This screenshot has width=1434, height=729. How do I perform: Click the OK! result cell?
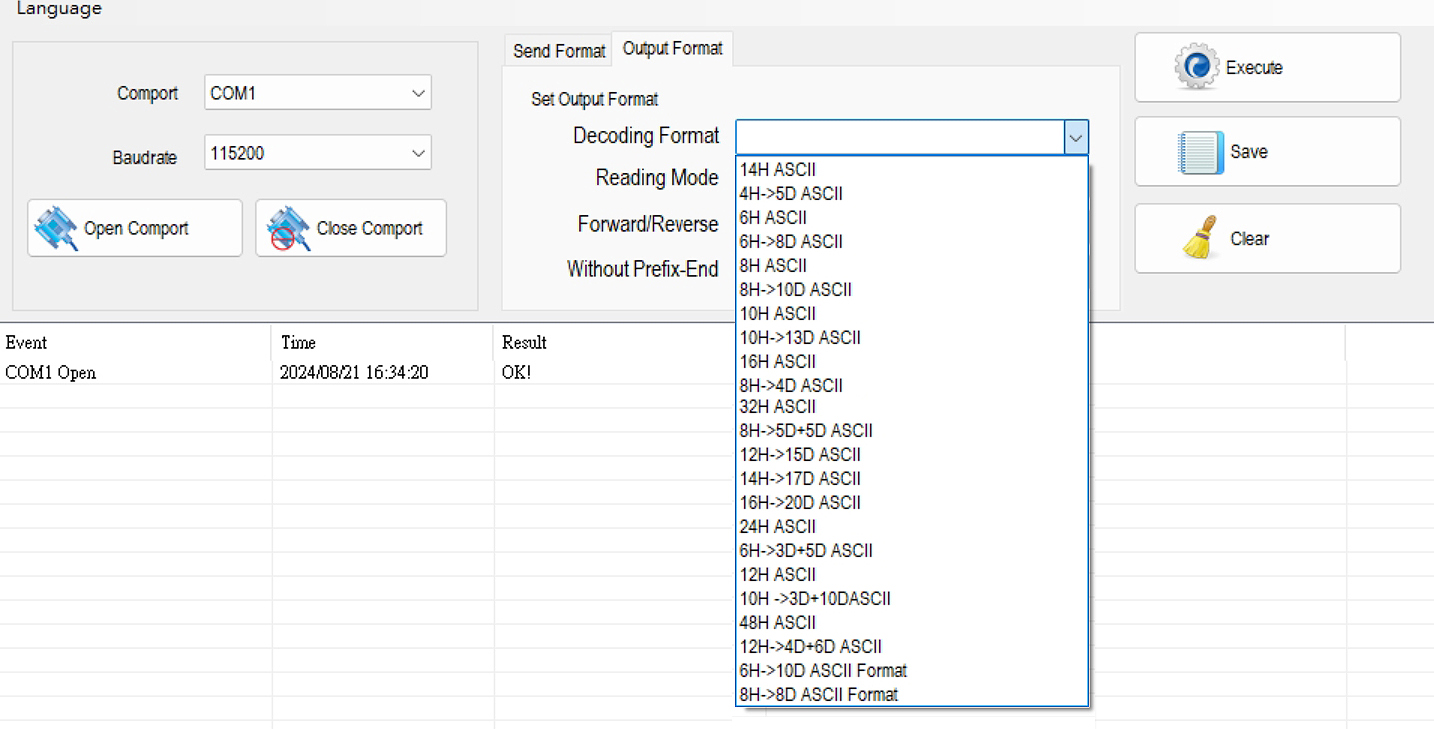(517, 373)
